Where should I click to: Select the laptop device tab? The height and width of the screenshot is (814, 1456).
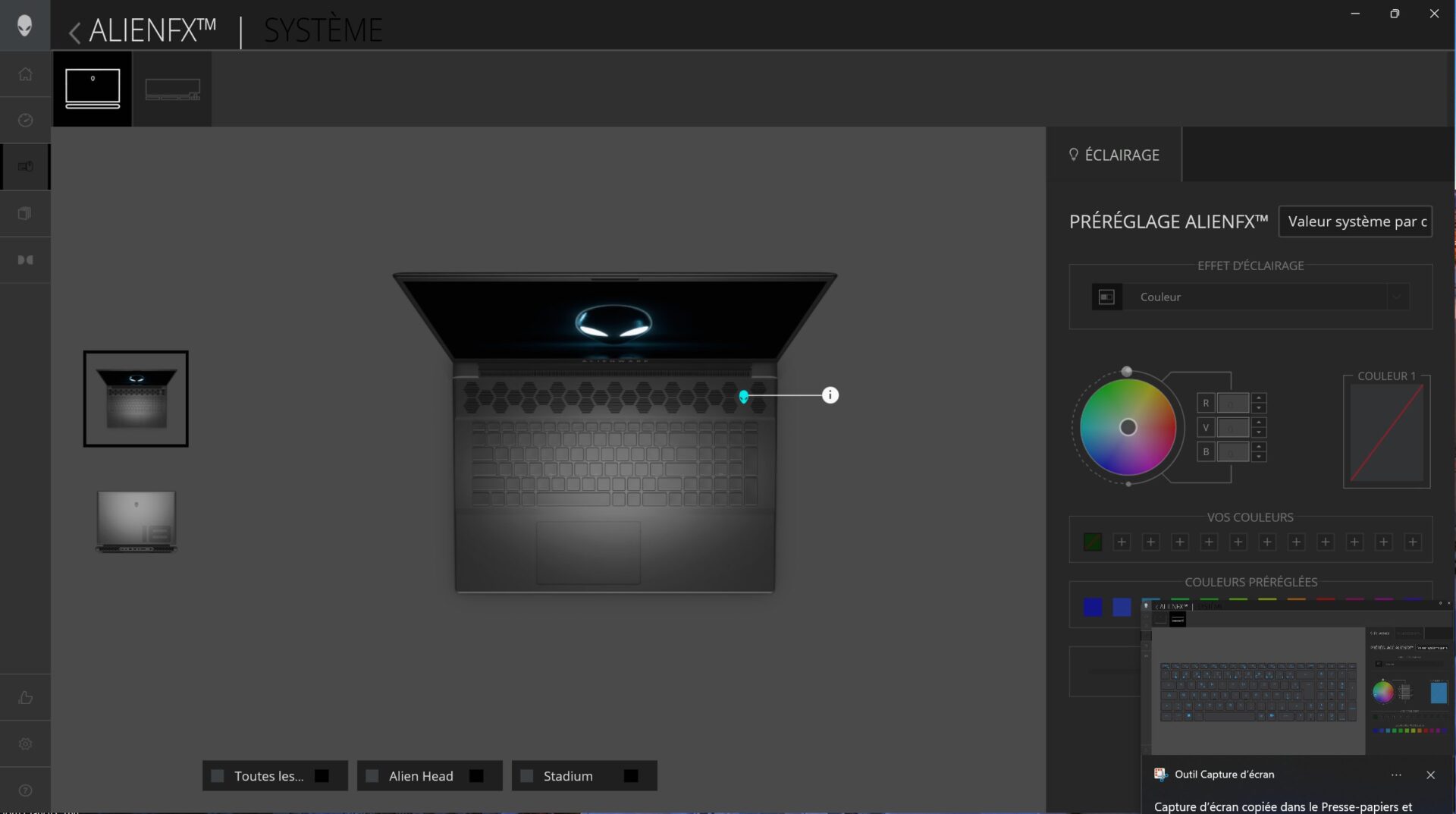pyautogui.click(x=93, y=88)
